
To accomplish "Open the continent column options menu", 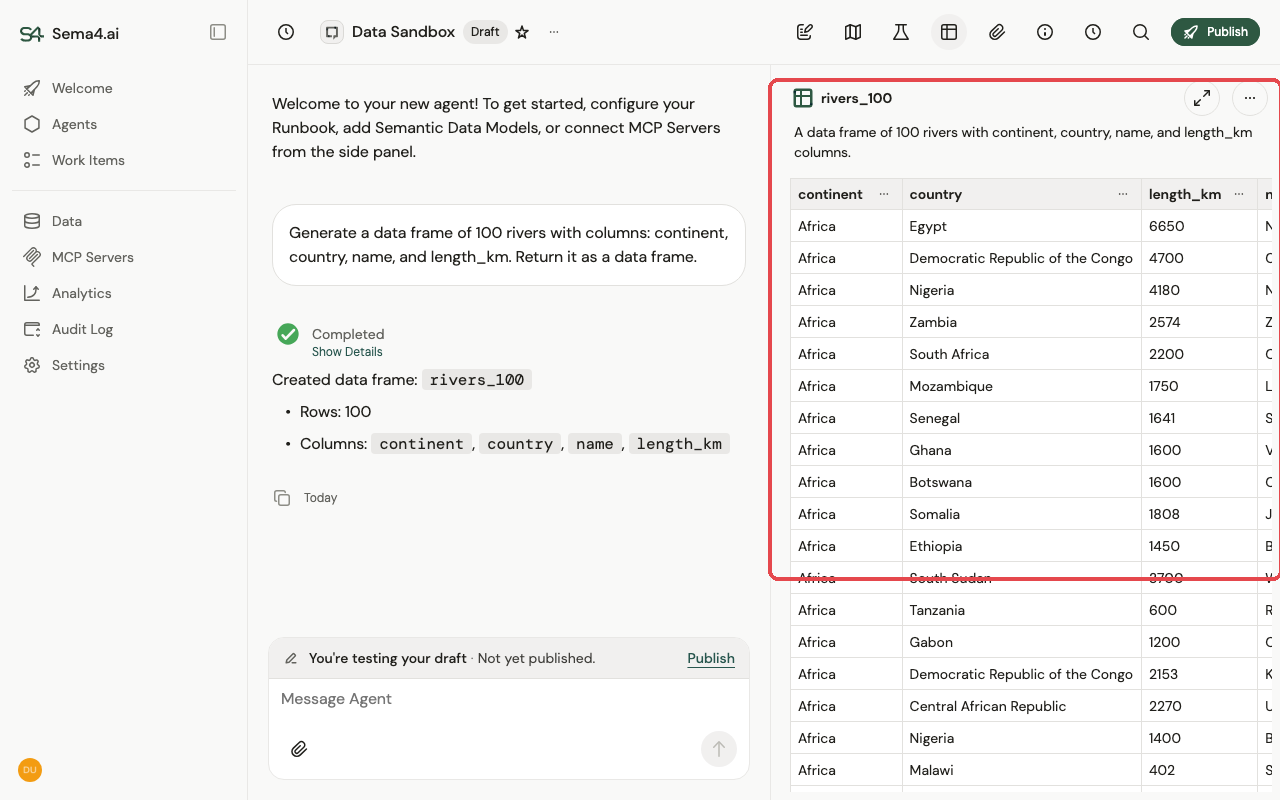I will tap(884, 194).
